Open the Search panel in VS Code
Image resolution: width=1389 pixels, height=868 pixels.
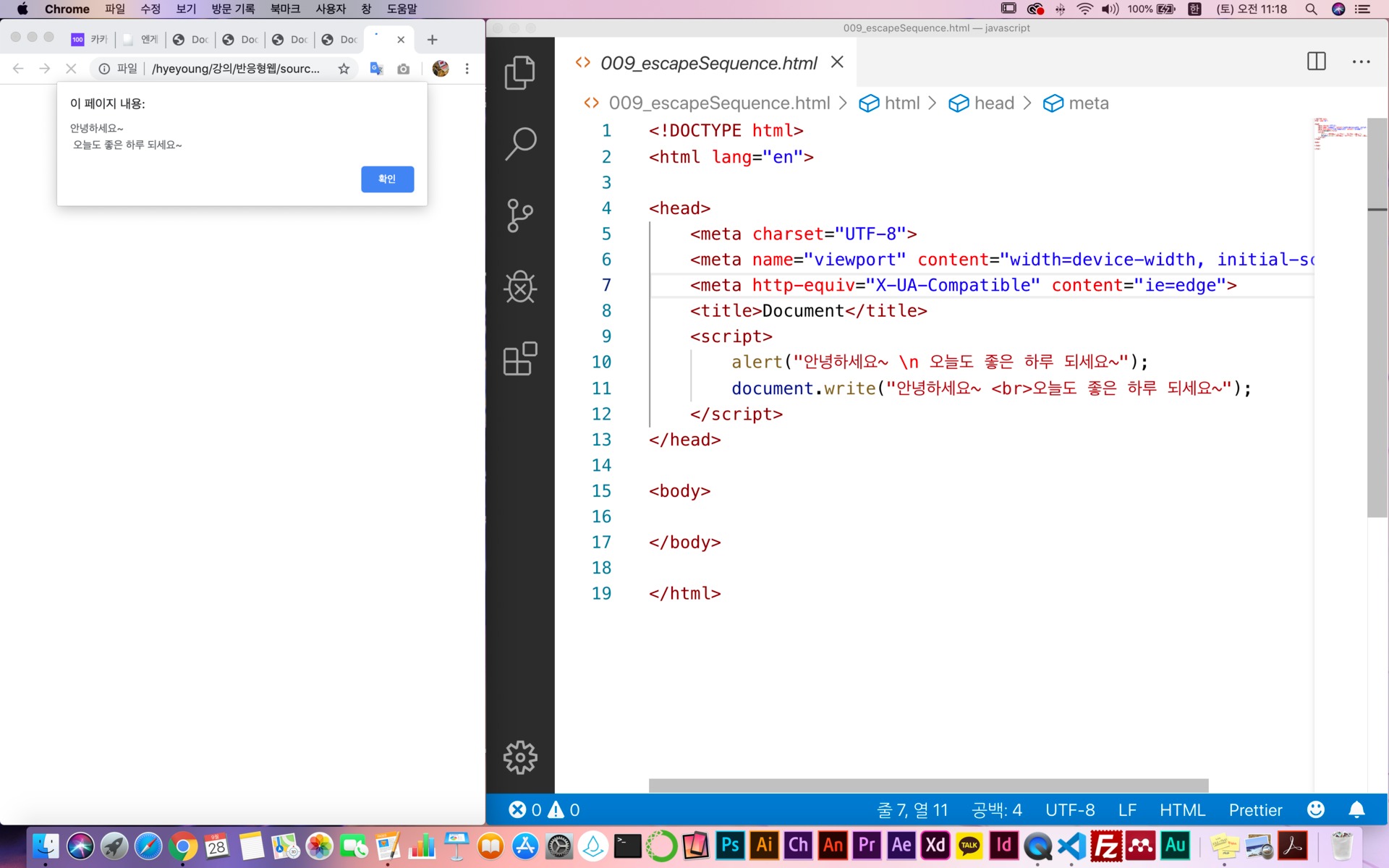coord(519,143)
